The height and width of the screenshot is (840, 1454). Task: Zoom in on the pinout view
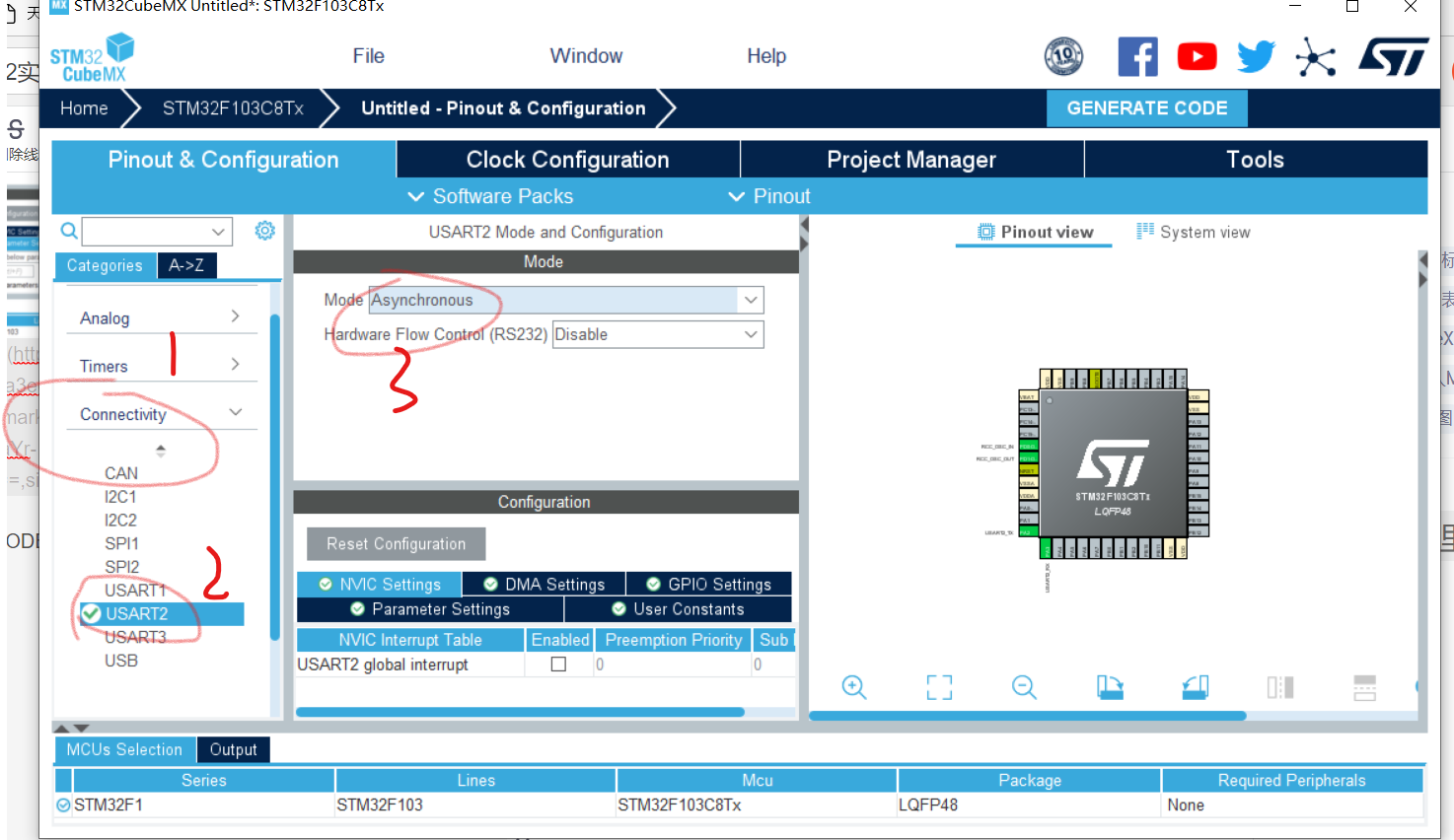click(x=854, y=687)
